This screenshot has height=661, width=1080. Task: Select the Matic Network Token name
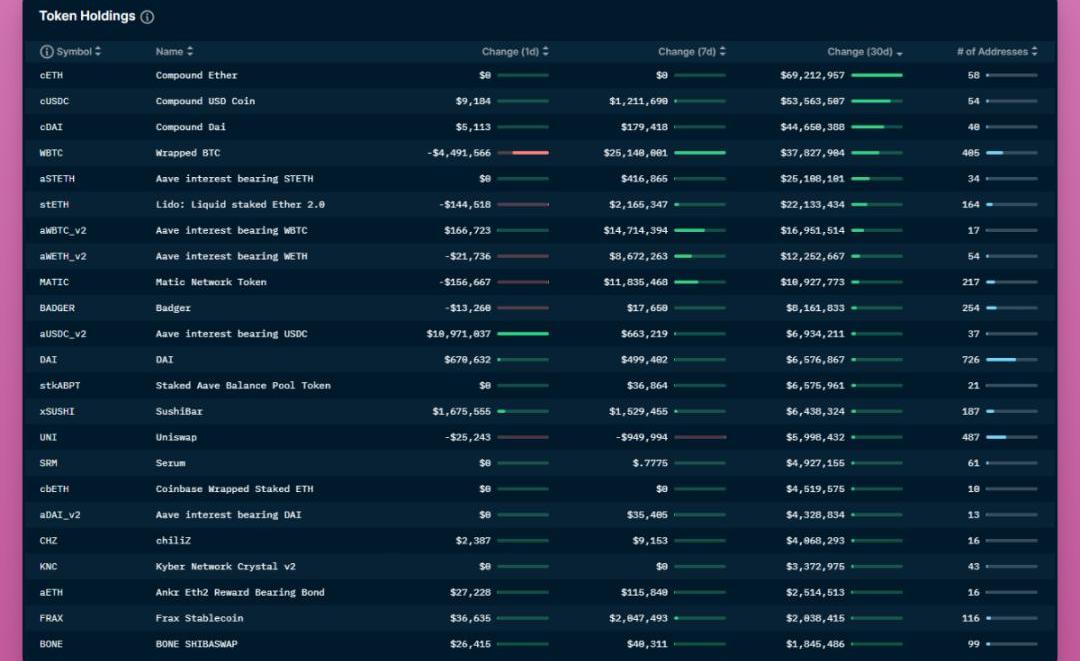[211, 282]
